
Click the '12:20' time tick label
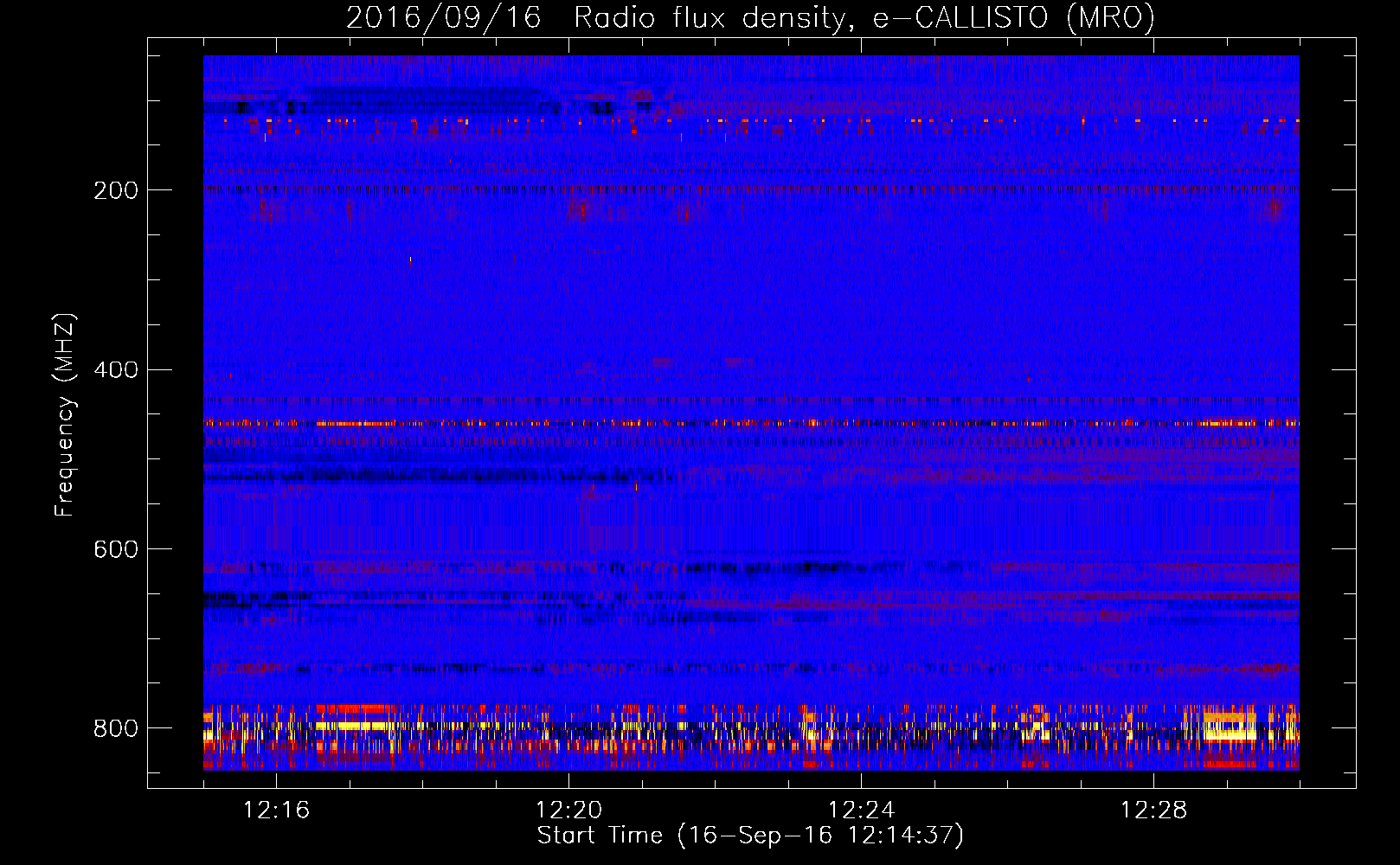568,811
